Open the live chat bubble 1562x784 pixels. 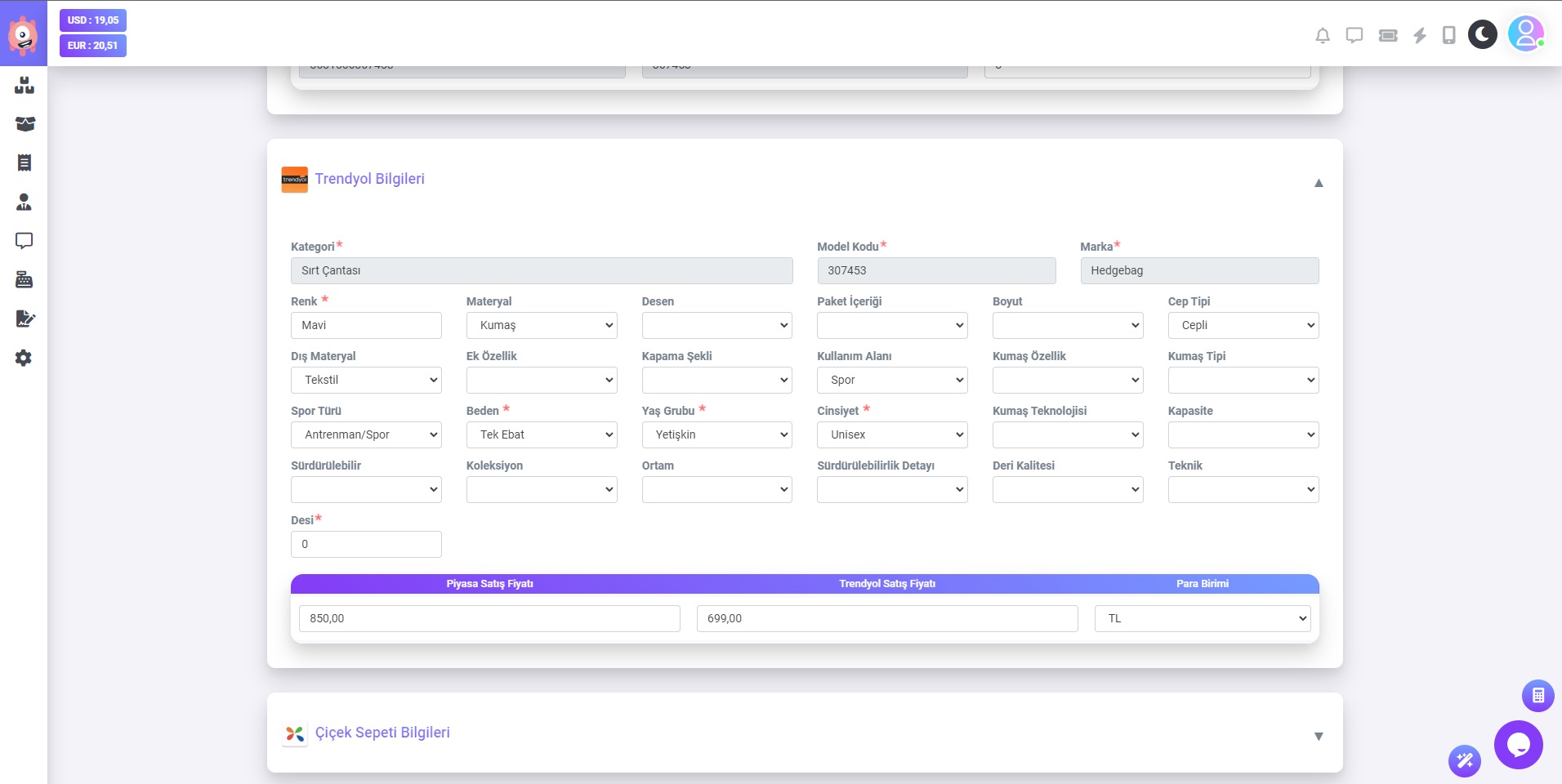point(1518,744)
